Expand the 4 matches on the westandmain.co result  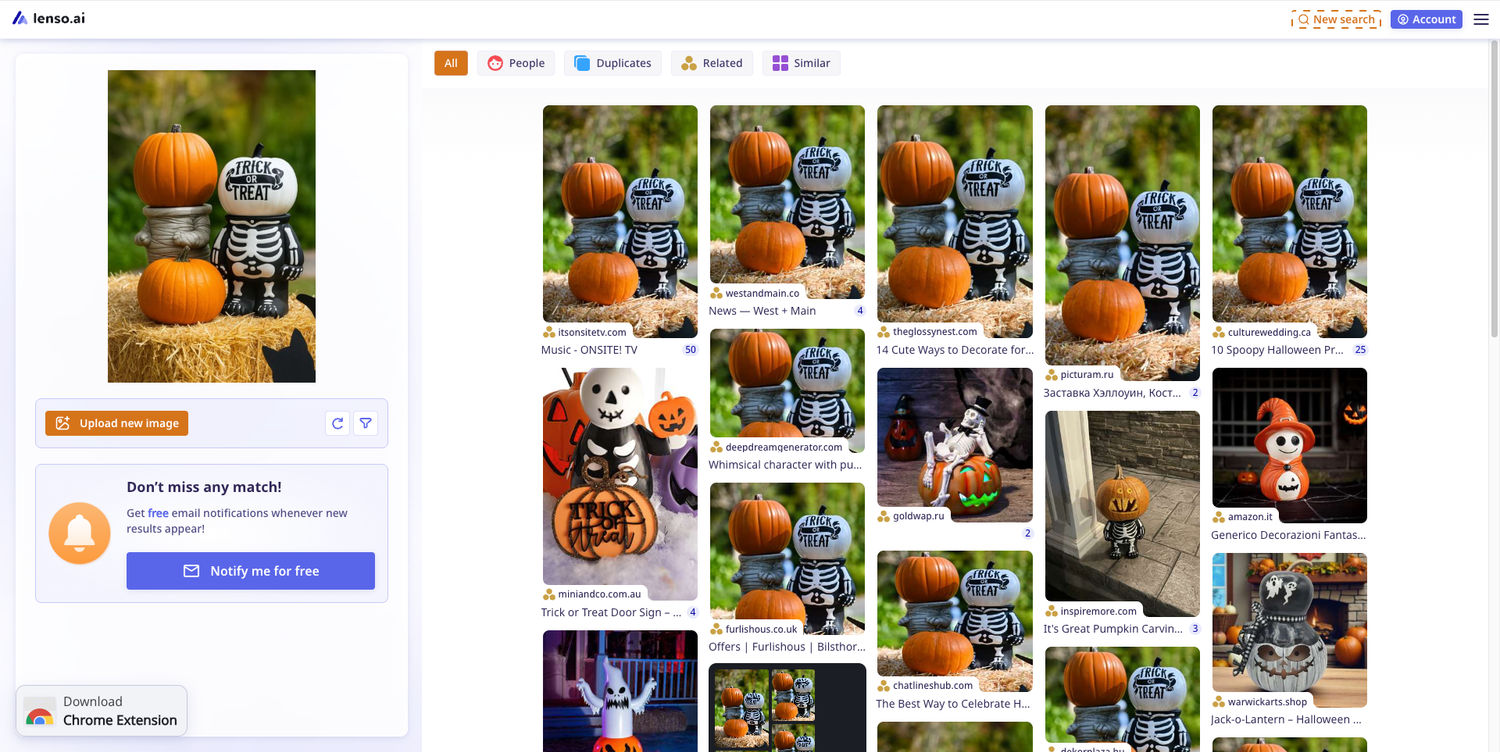(x=859, y=310)
